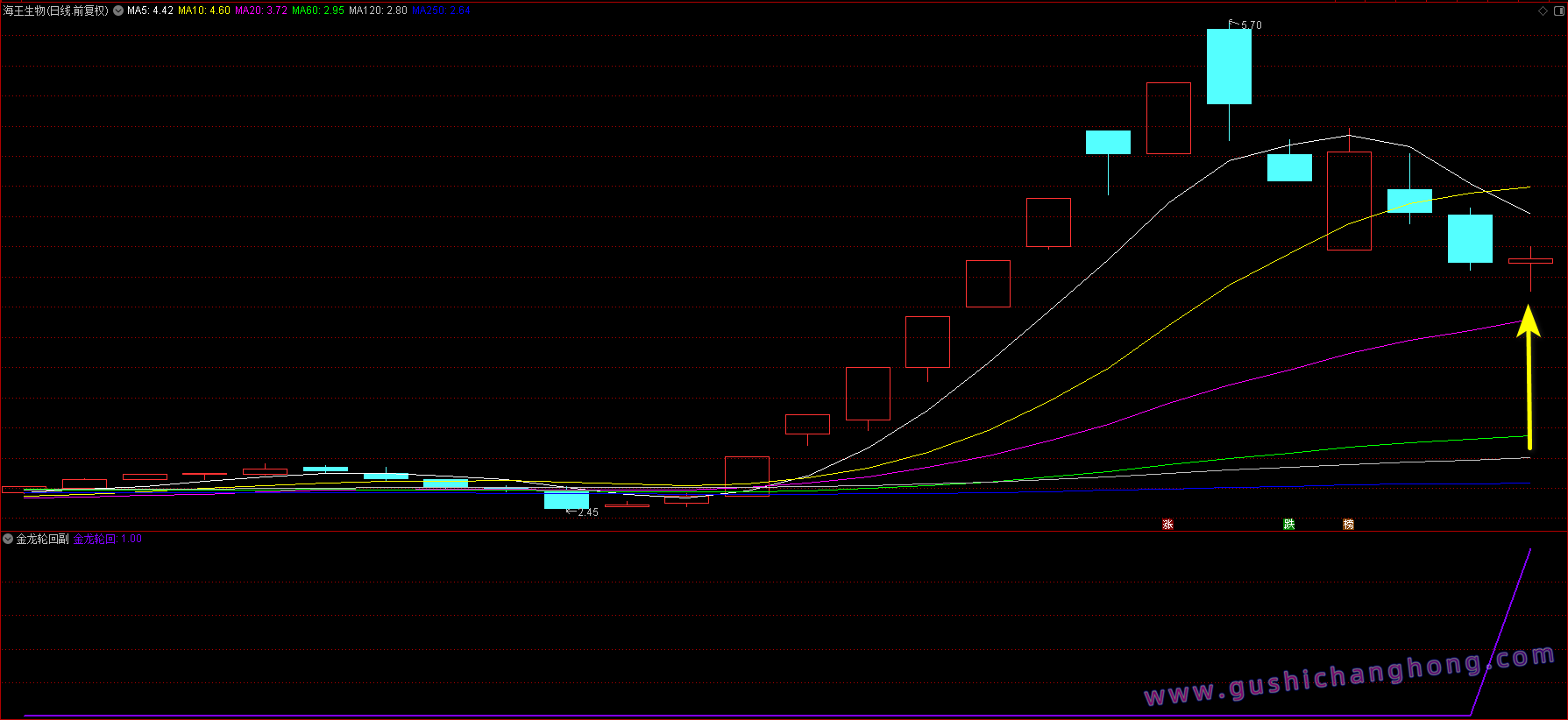Viewport: 1568px width, 720px height.
Task: Select the magenta MA20 value label
Action: coord(260,11)
